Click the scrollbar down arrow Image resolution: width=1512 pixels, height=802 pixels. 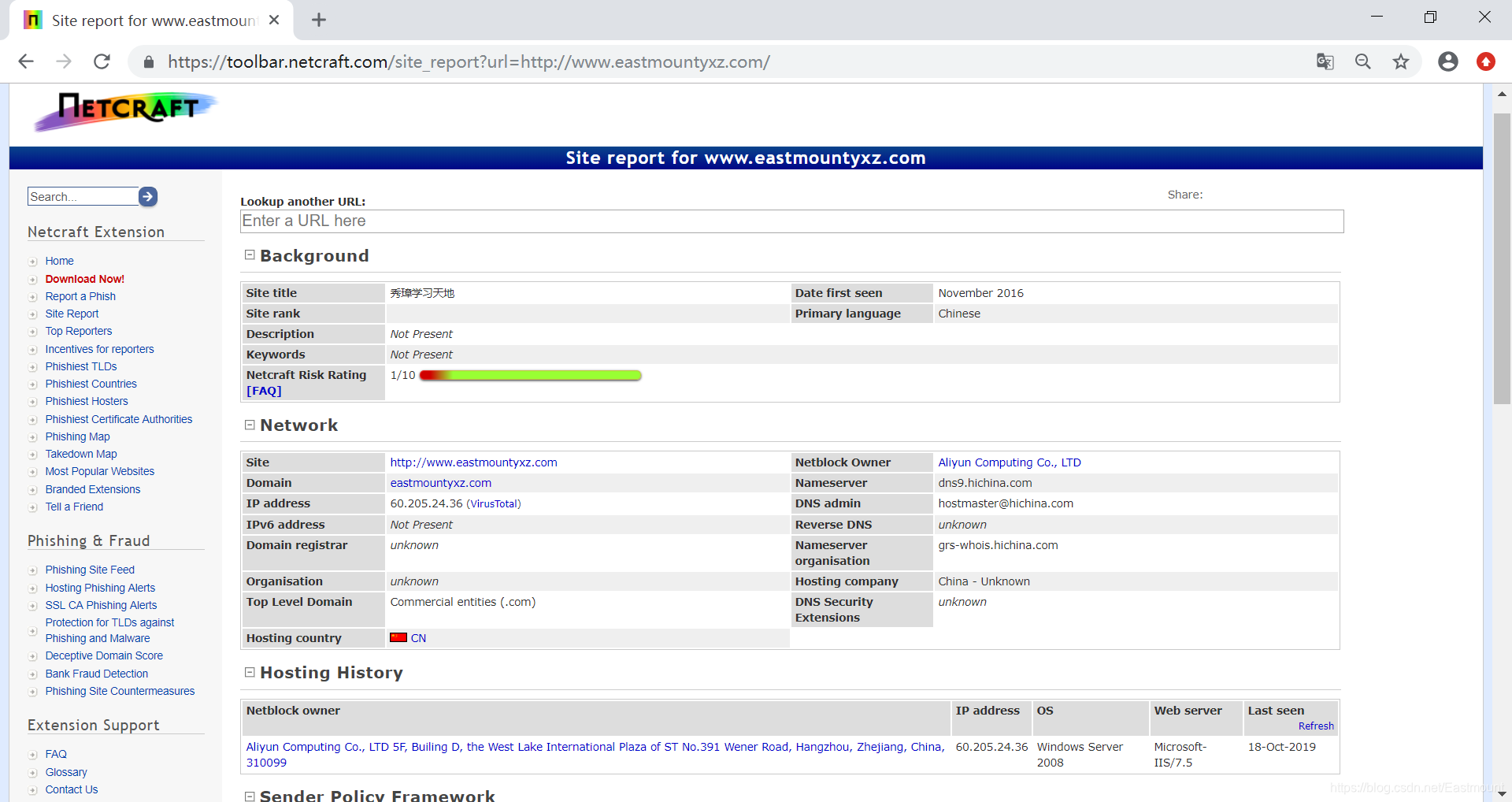(1502, 794)
